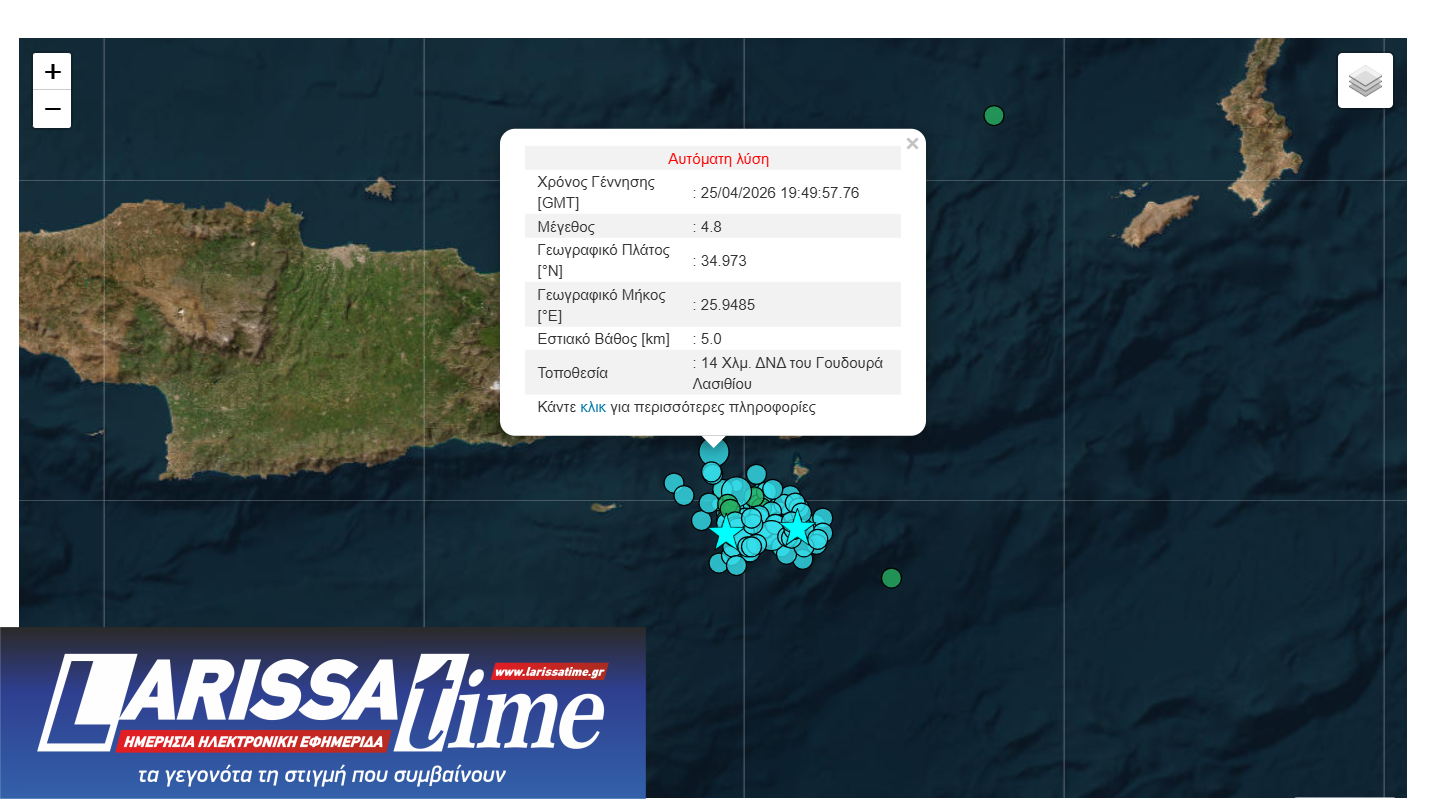The image size is (1436, 800).
Task: Click the magnitude value 4.8
Action: [711, 227]
